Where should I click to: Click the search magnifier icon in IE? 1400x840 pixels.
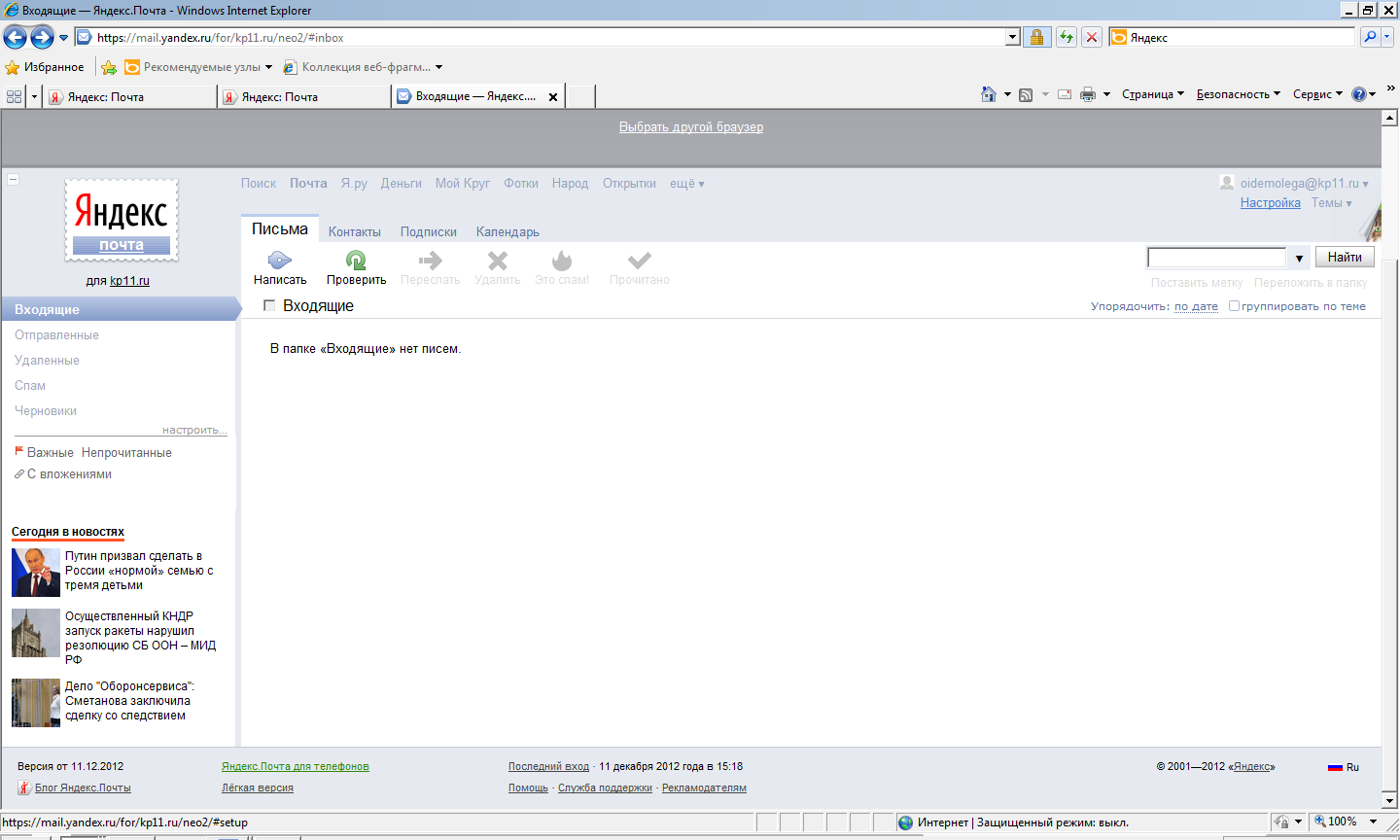(1370, 37)
